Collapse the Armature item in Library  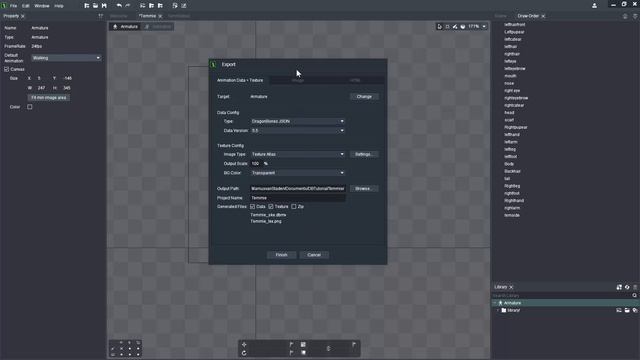(495, 303)
